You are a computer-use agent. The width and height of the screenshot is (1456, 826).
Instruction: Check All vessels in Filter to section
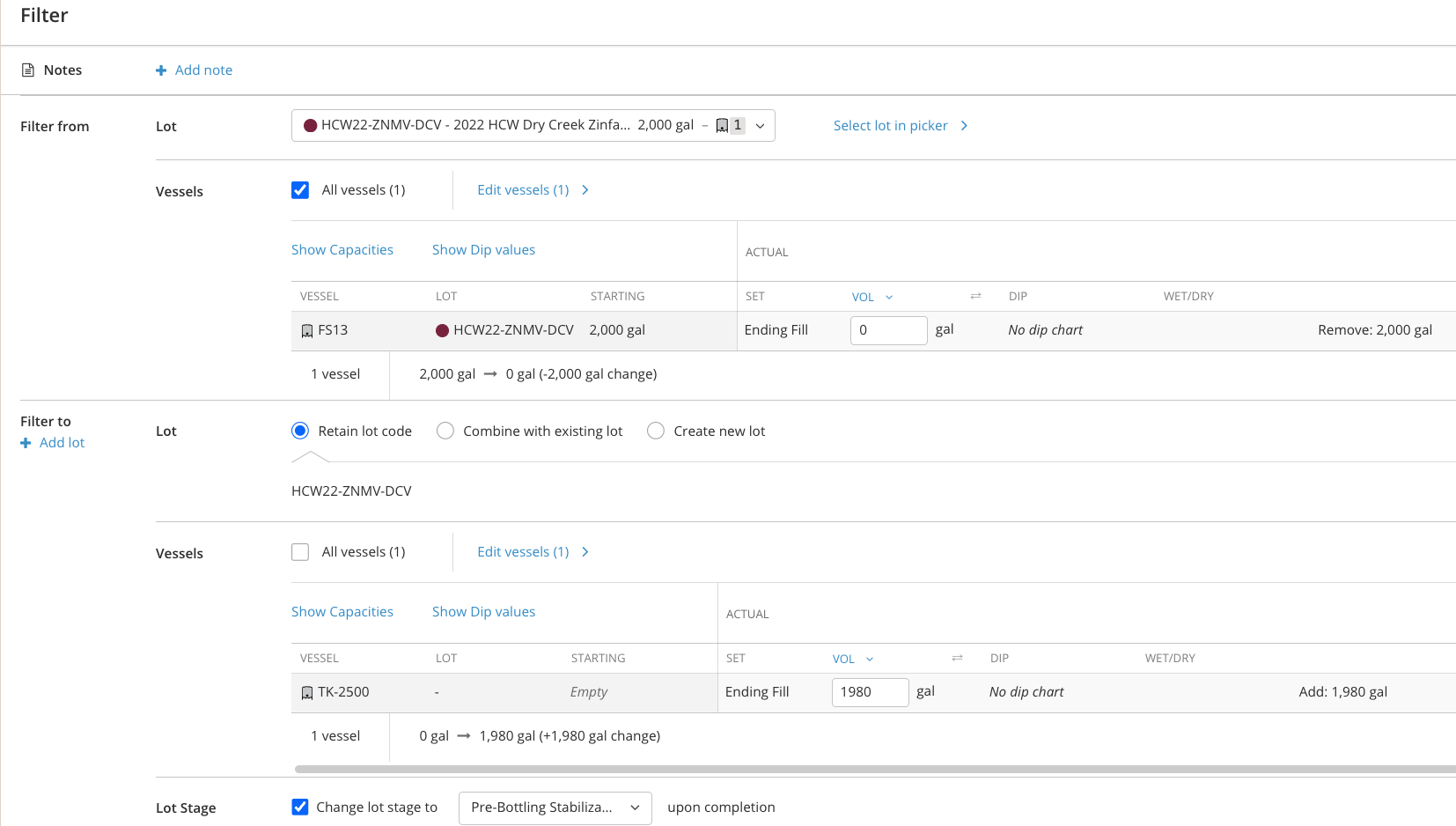coord(300,552)
